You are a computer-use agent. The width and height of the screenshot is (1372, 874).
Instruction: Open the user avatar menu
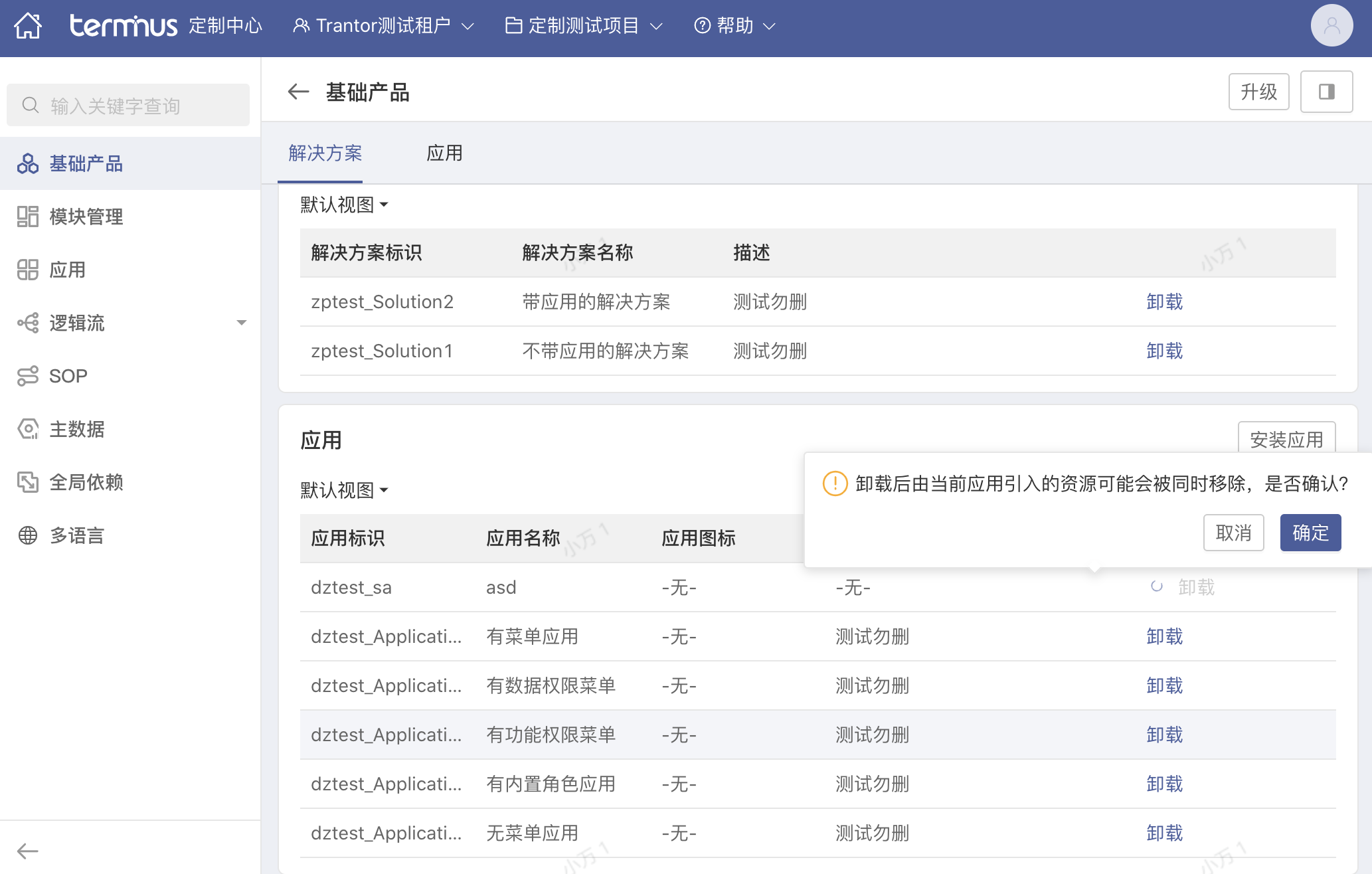[1331, 26]
